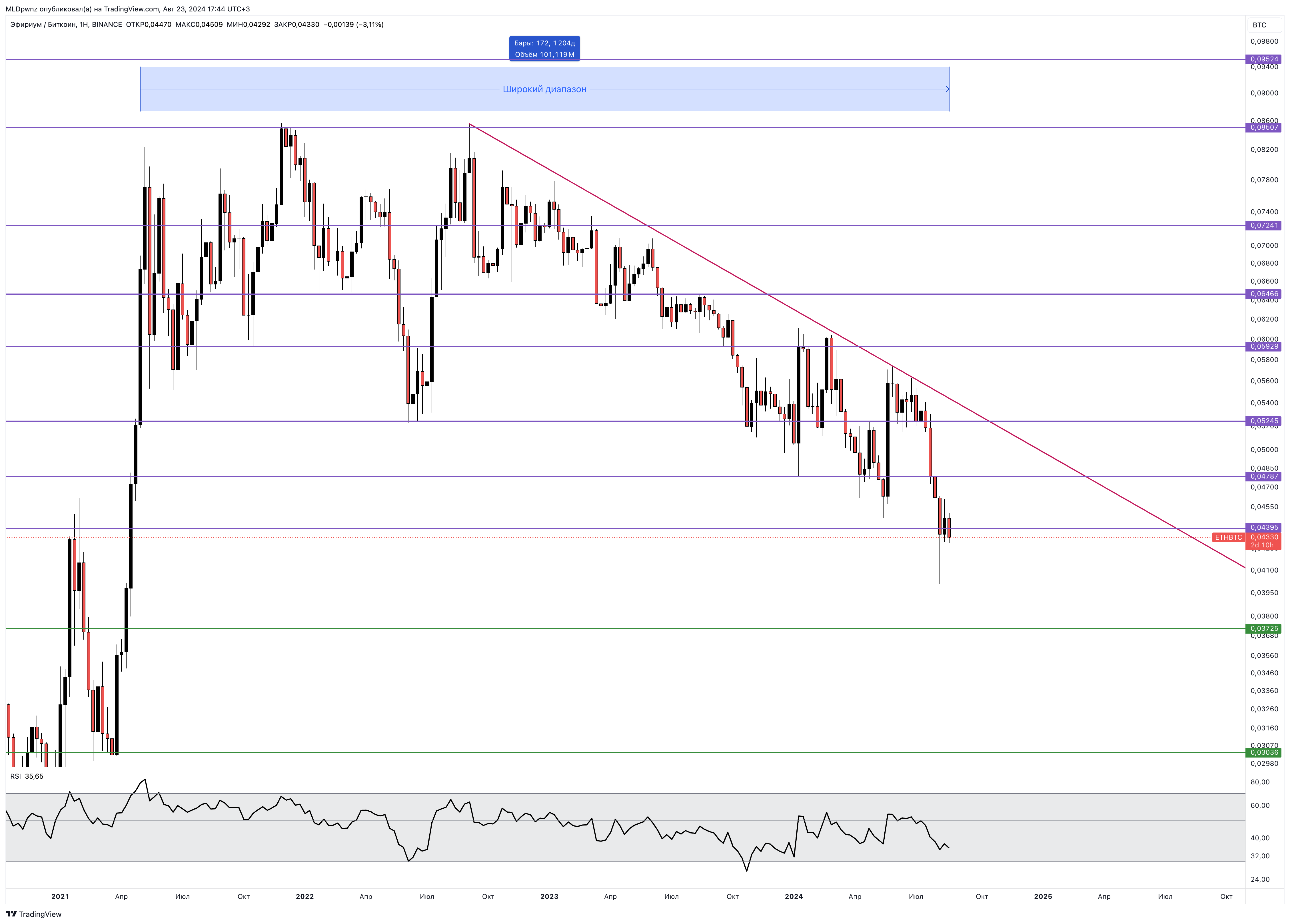The width and height of the screenshot is (1290, 924).
Task: Click the 2024 label on time axis
Action: pyautogui.click(x=794, y=897)
